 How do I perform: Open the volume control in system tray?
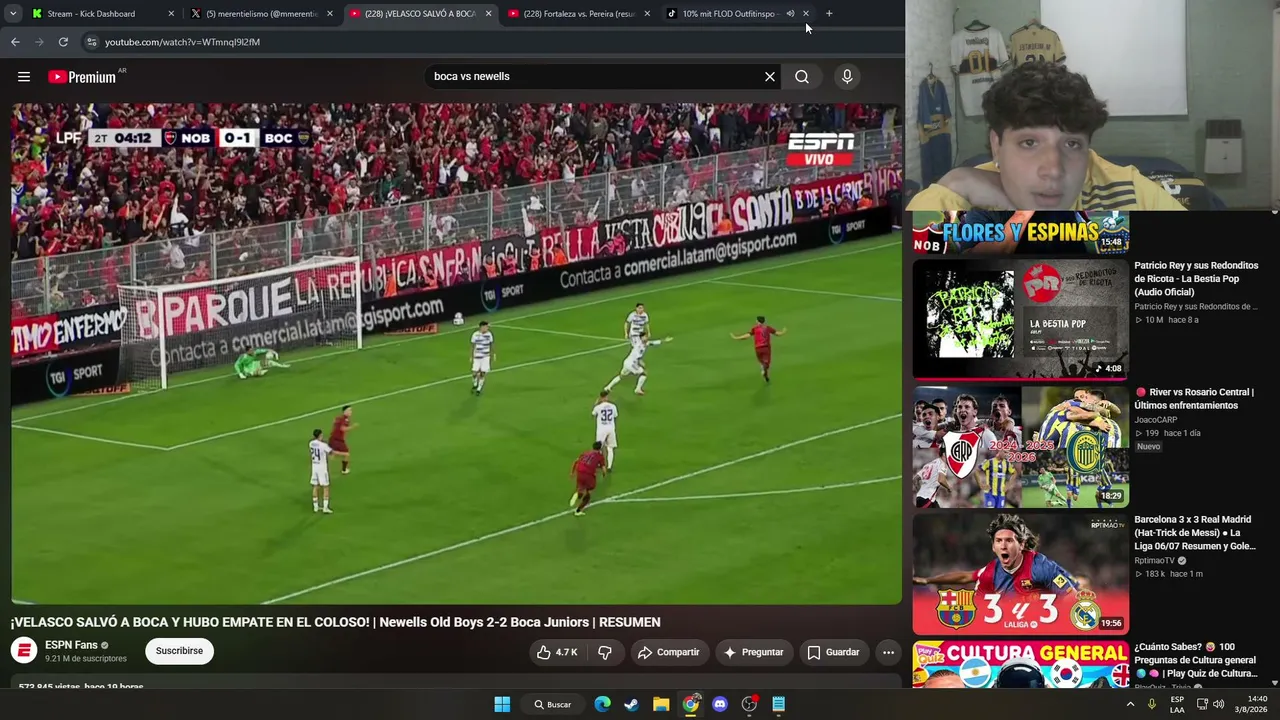(1218, 704)
